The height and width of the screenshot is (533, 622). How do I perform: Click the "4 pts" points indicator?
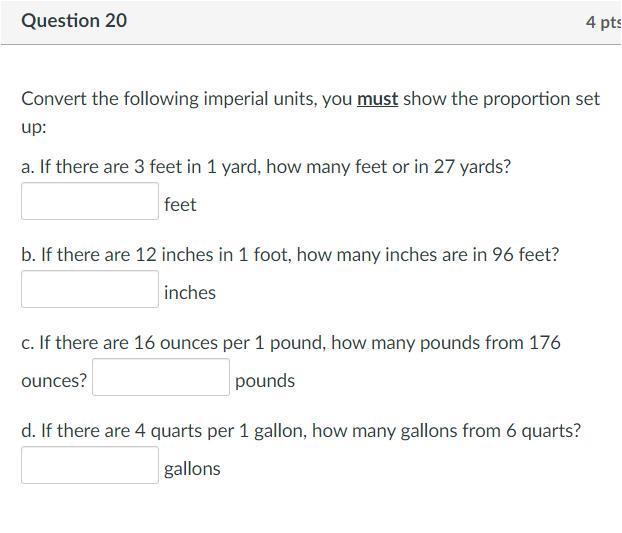[602, 22]
